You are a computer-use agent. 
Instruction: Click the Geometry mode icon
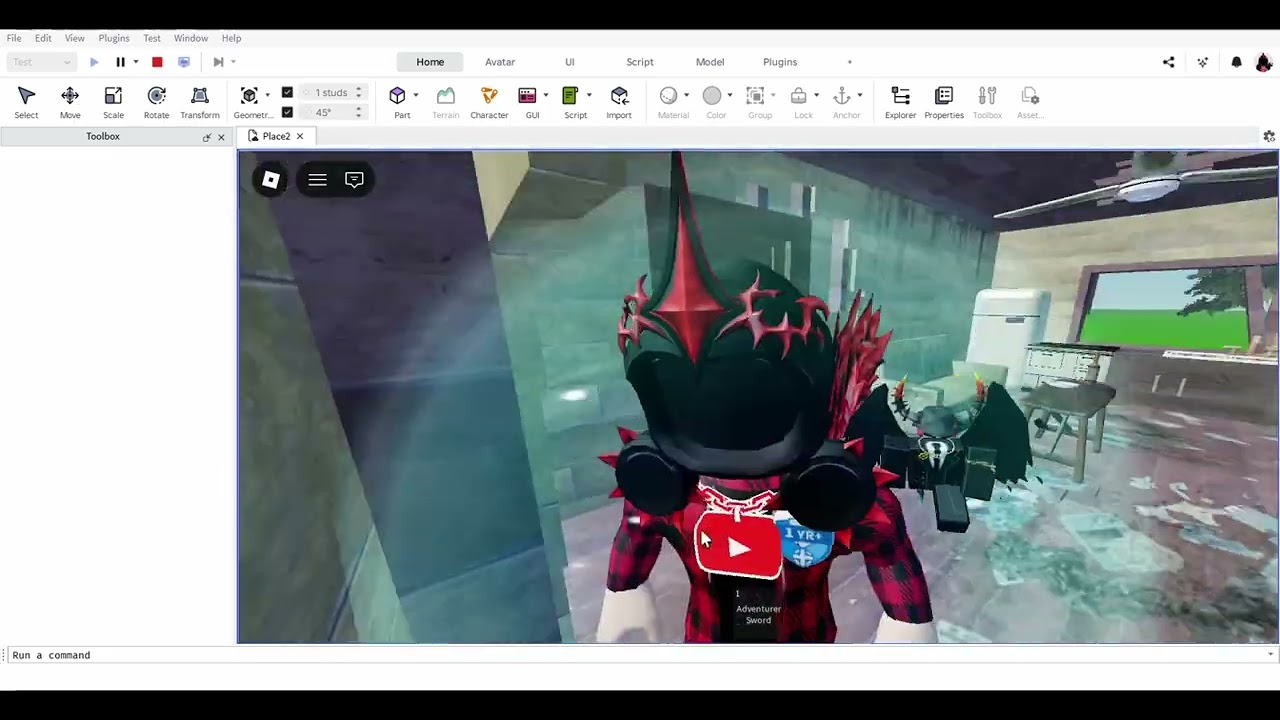pyautogui.click(x=249, y=95)
